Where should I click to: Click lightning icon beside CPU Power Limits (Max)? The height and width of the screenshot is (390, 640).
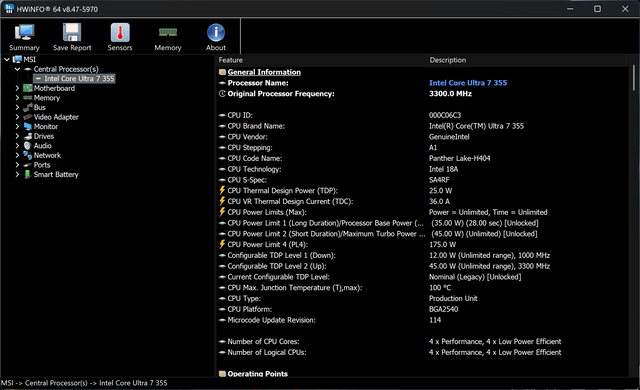tap(222, 212)
